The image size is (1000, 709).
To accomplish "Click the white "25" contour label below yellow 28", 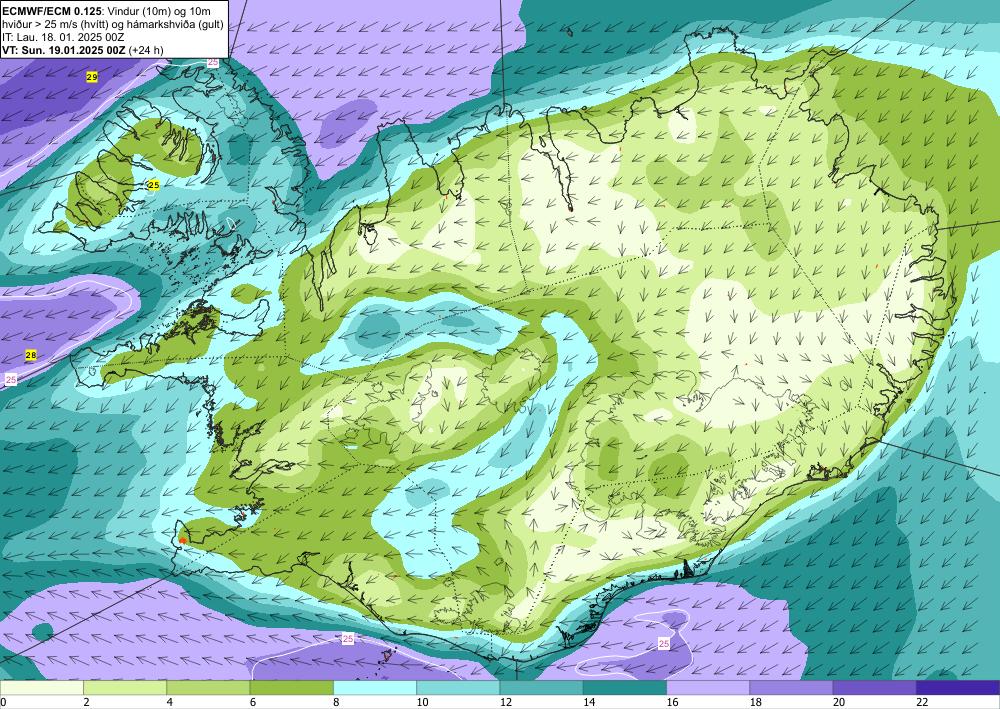I will coord(11,380).
